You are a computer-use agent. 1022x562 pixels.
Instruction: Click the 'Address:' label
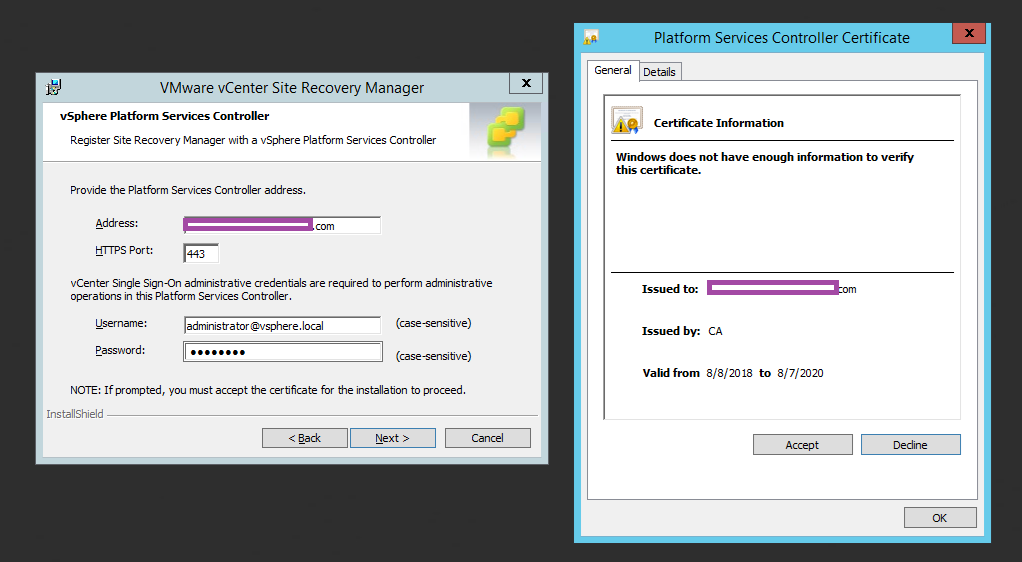(x=117, y=223)
